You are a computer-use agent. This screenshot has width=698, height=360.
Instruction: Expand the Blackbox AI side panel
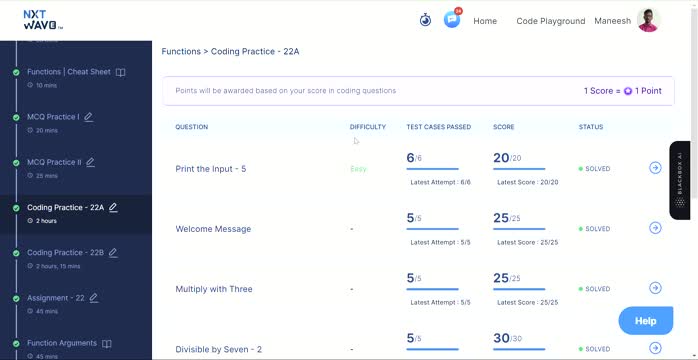(x=680, y=180)
